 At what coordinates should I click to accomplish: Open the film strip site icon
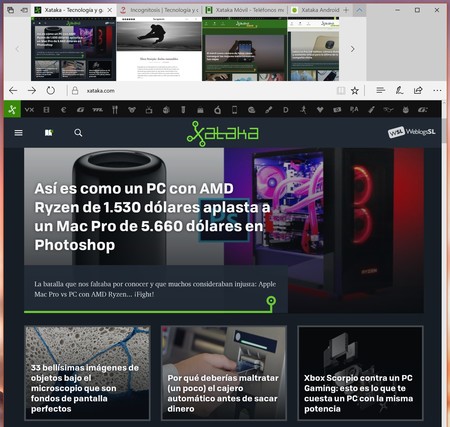46,109
